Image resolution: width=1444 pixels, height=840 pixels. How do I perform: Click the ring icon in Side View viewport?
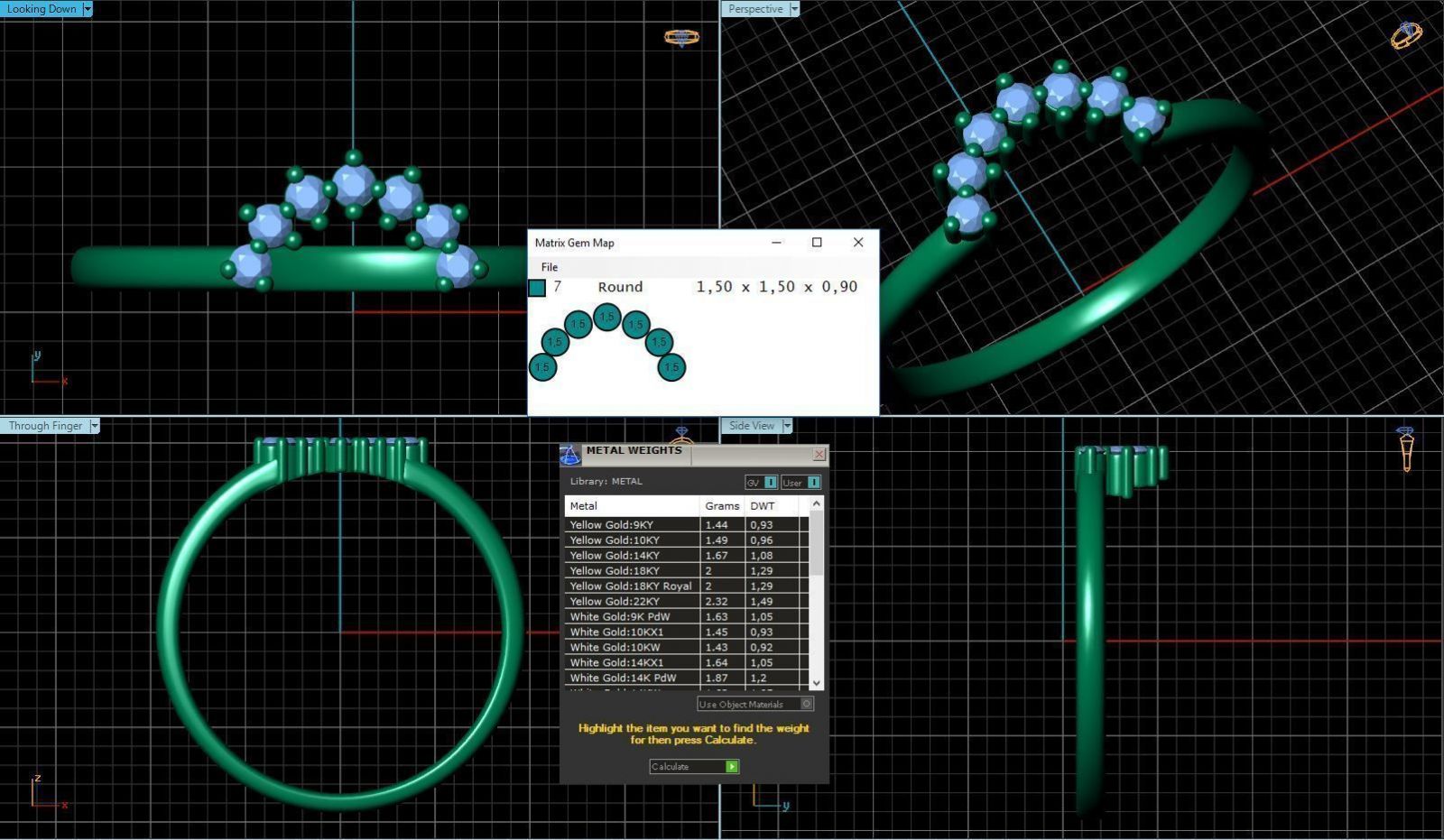tap(1405, 448)
